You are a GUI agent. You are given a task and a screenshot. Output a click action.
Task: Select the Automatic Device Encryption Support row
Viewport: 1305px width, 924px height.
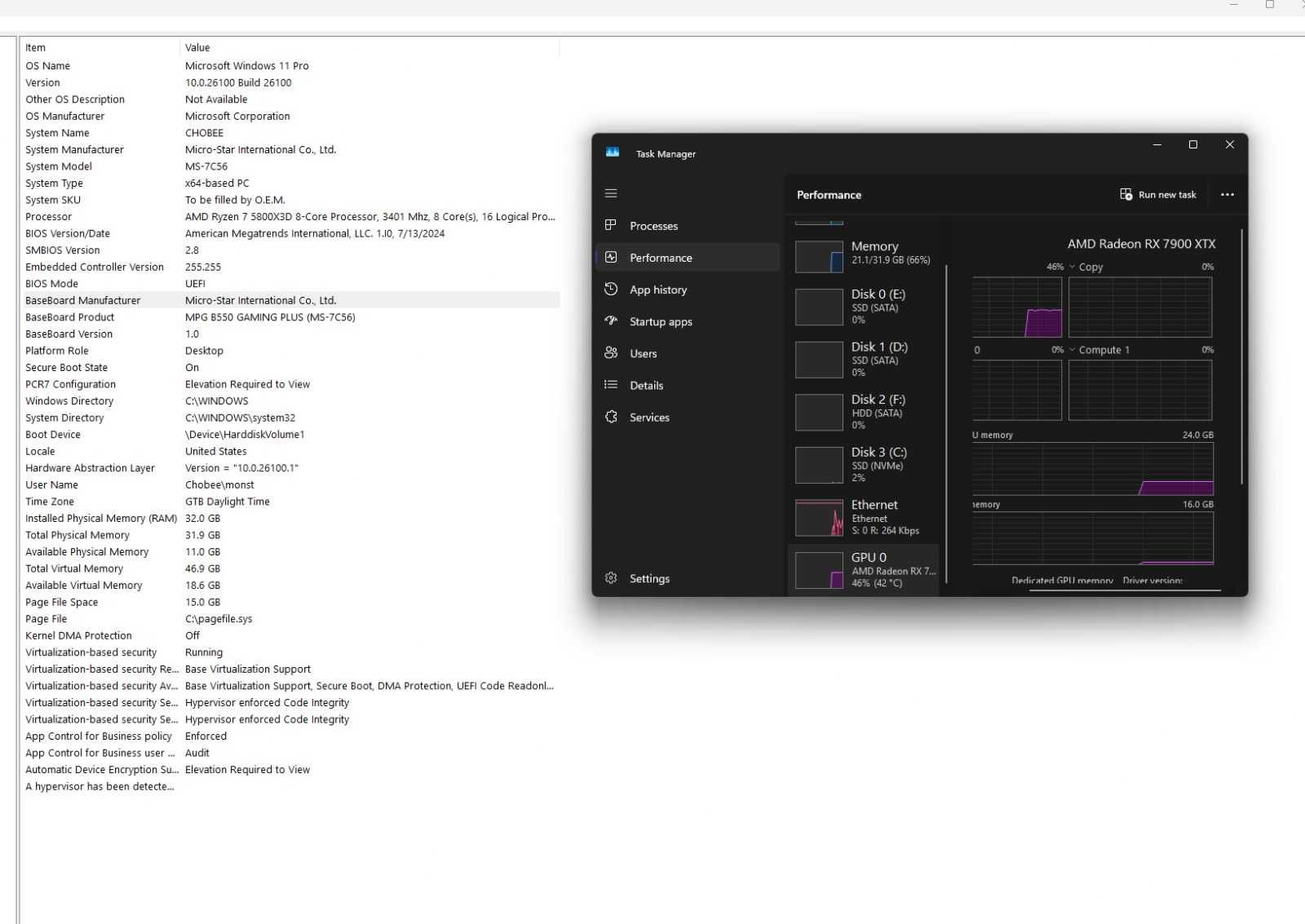(x=290, y=769)
